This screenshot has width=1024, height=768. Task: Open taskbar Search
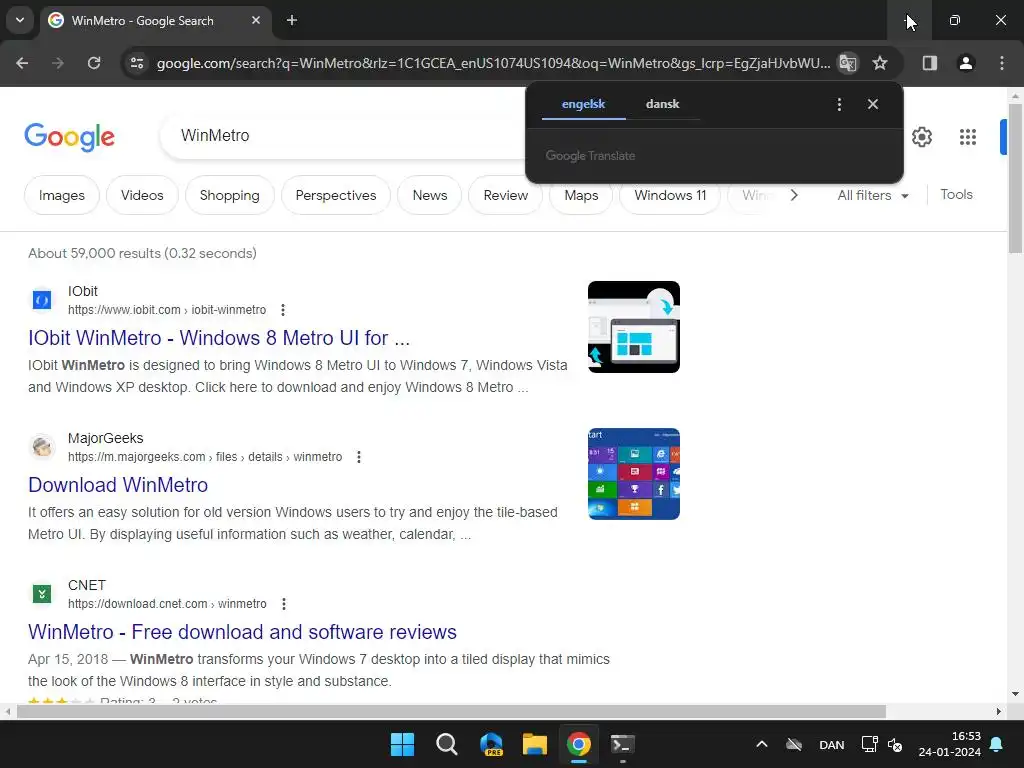447,744
